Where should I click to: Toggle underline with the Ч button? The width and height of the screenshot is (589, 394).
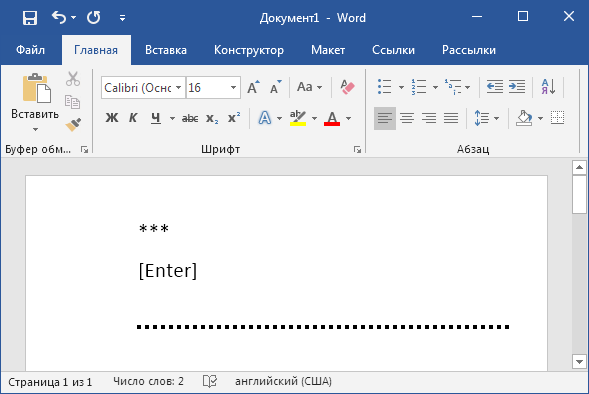pyautogui.click(x=156, y=118)
